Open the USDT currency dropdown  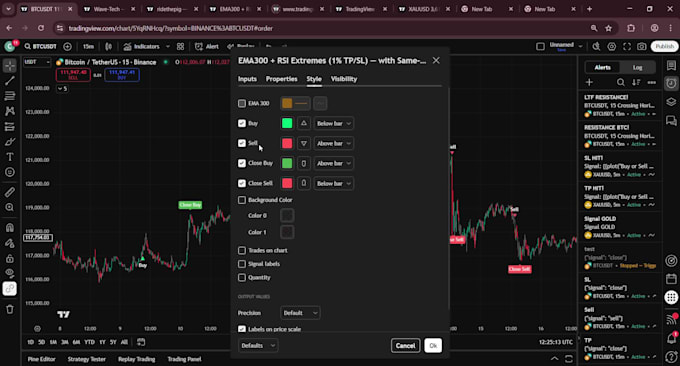click(x=37, y=62)
